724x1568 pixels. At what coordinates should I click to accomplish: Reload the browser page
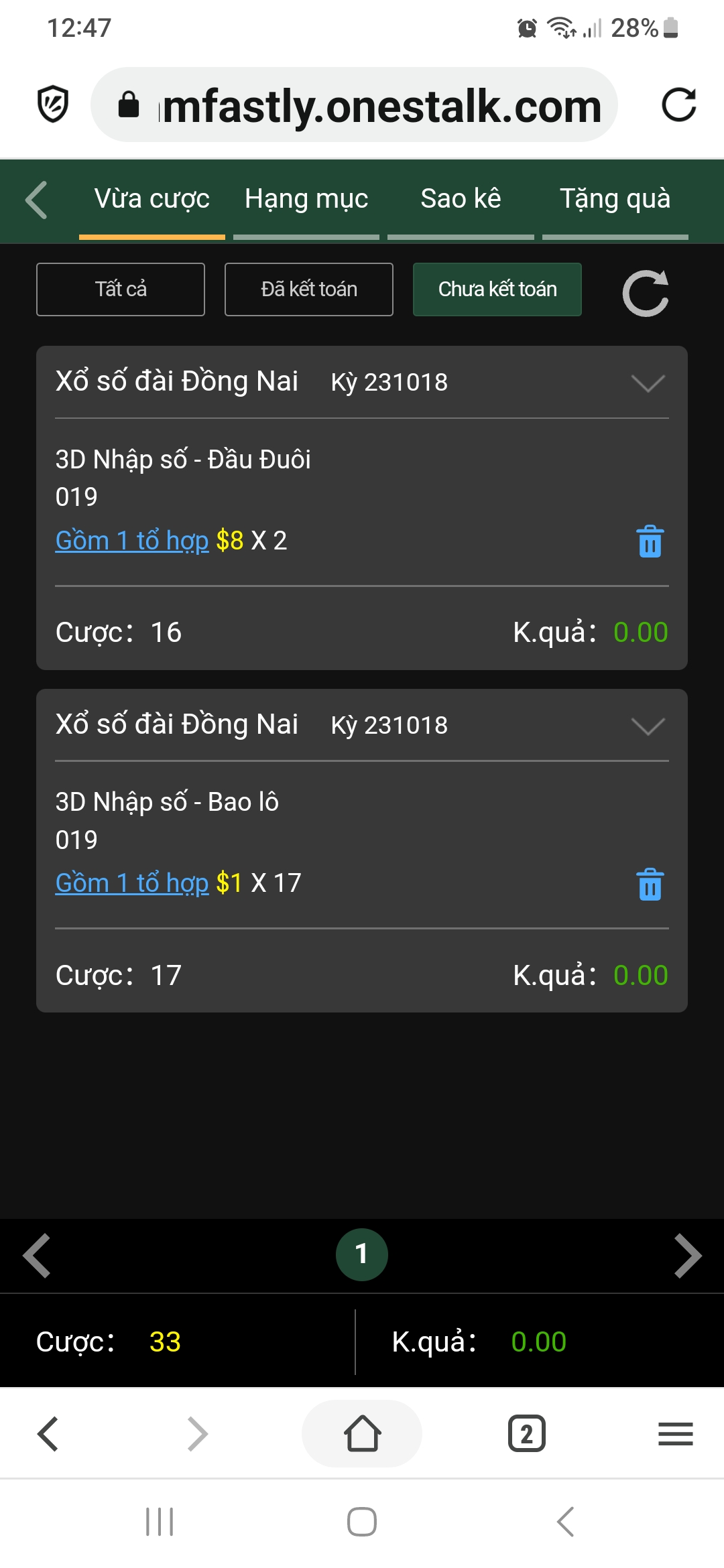tap(678, 105)
